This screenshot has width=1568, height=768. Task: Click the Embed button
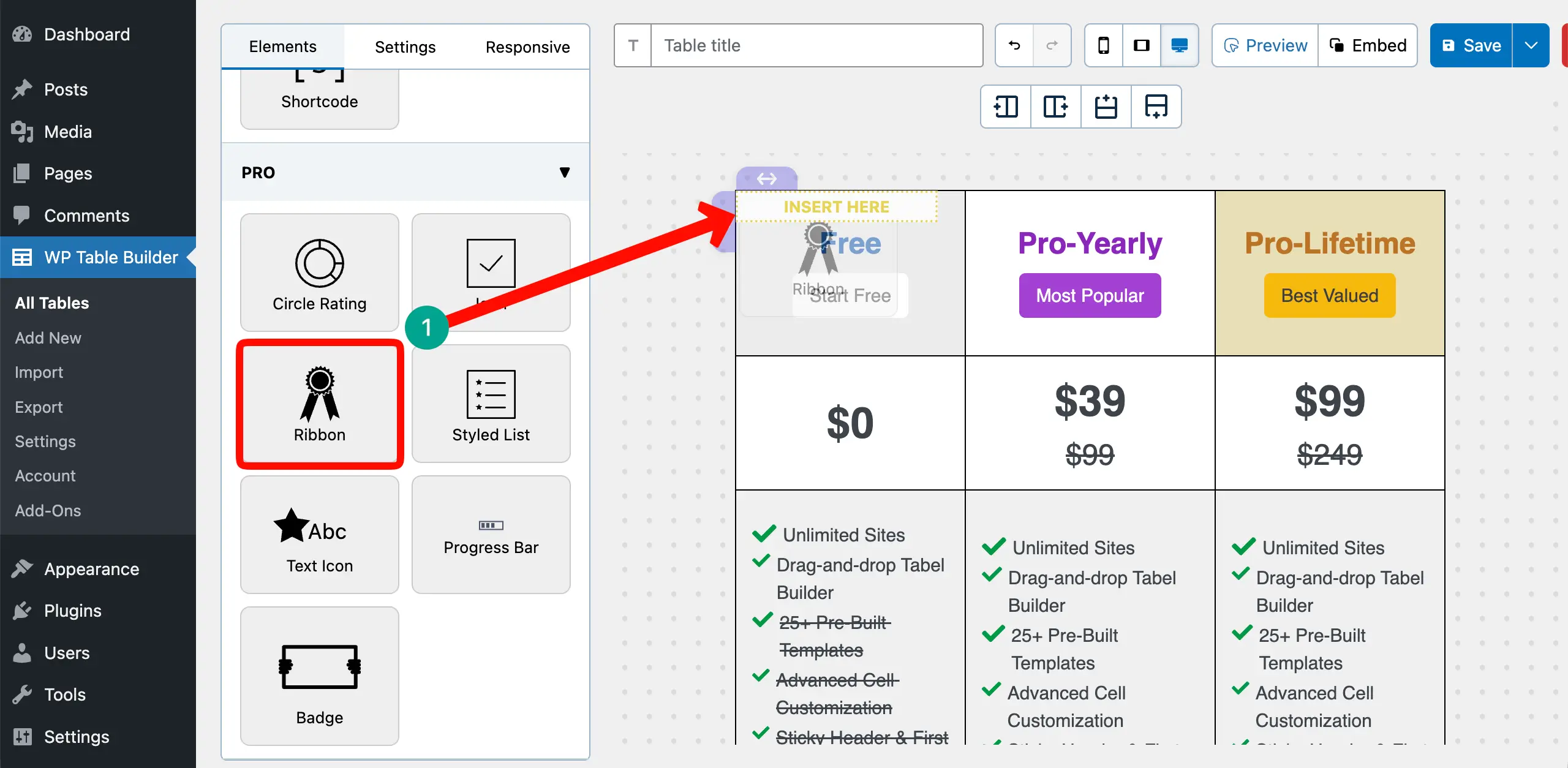pyautogui.click(x=1367, y=45)
